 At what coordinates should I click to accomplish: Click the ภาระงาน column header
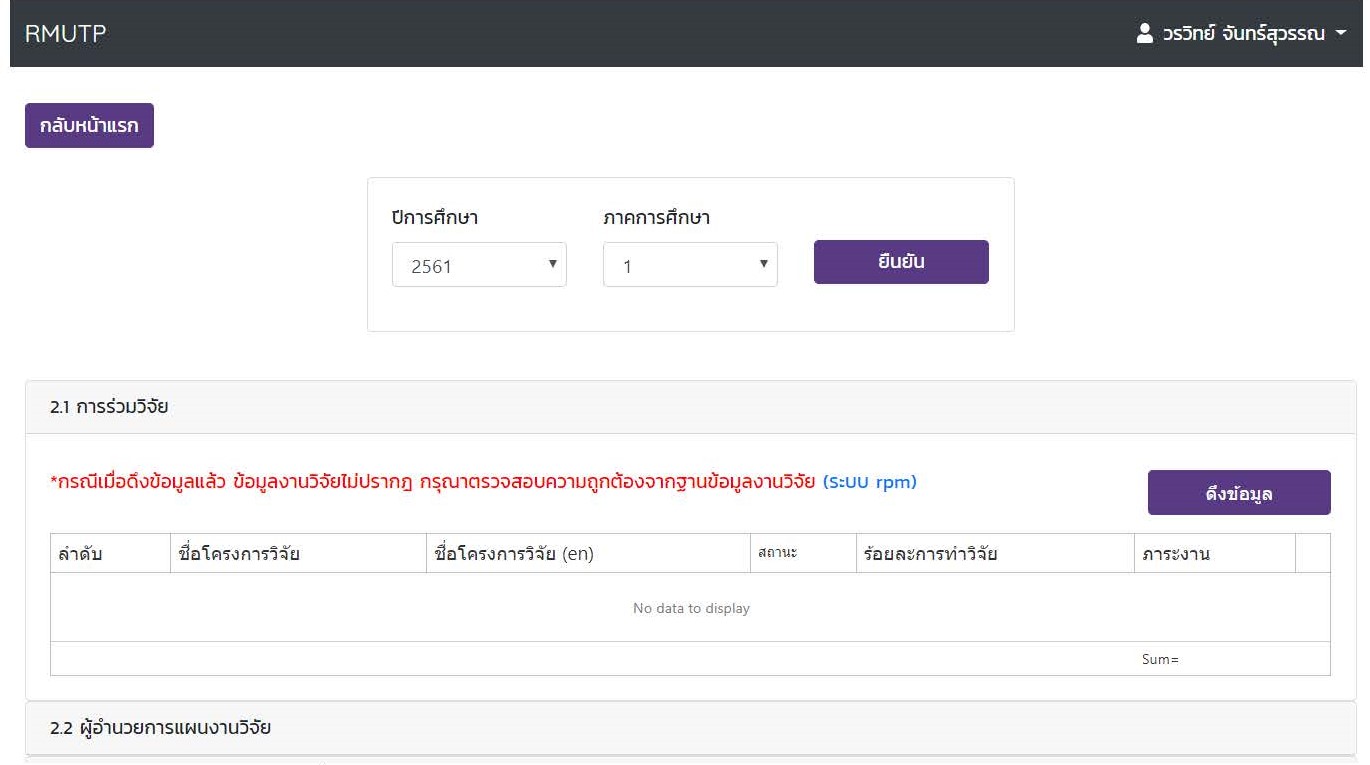click(1176, 554)
